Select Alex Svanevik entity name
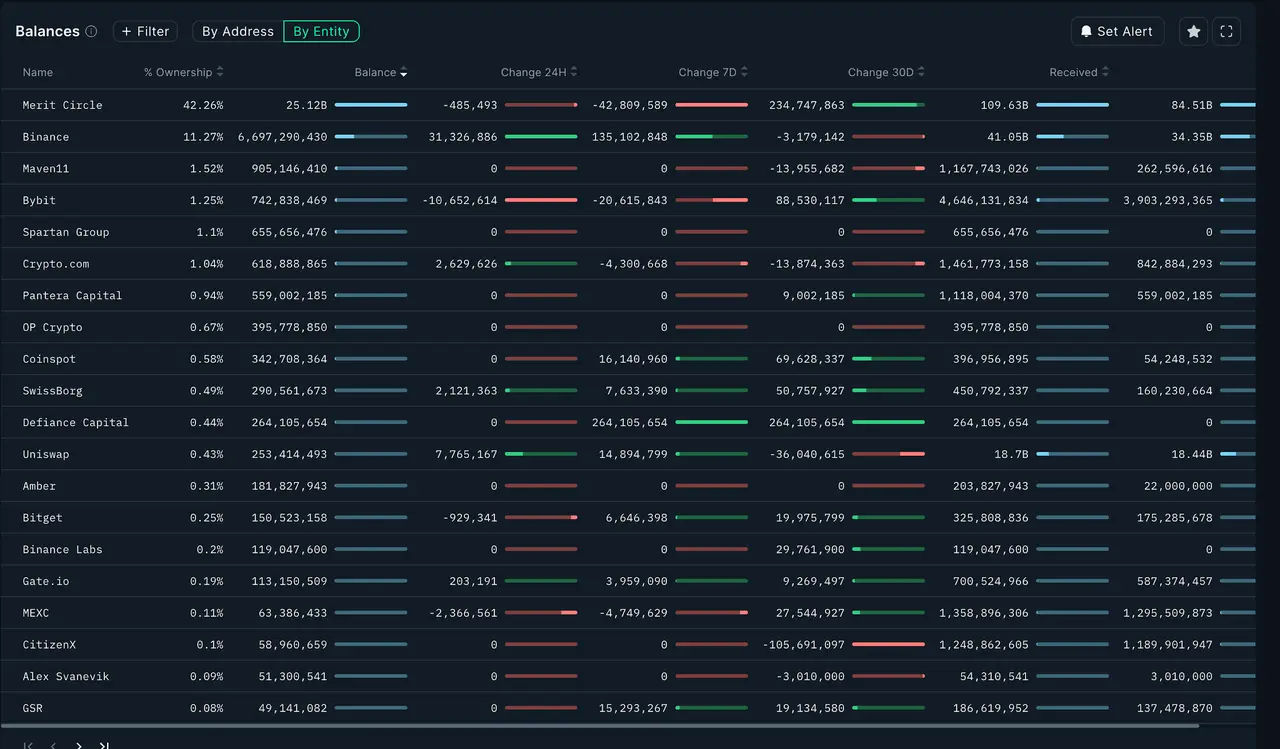1280x749 pixels. pos(66,677)
